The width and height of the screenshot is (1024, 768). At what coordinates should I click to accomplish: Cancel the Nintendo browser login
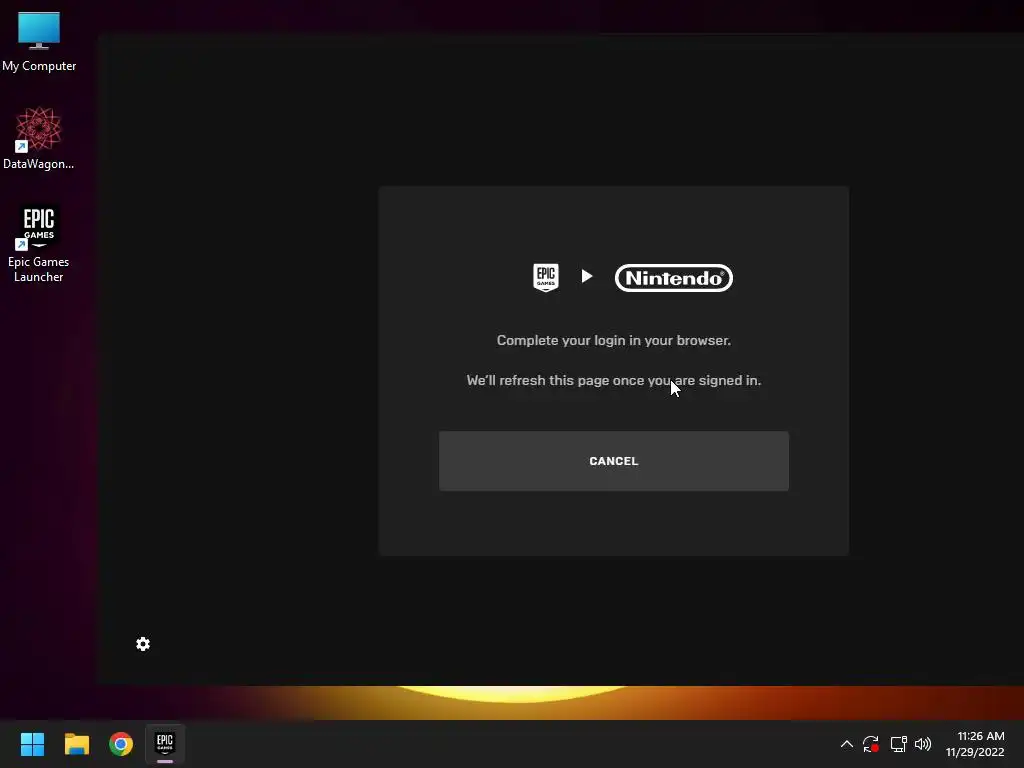coord(613,461)
